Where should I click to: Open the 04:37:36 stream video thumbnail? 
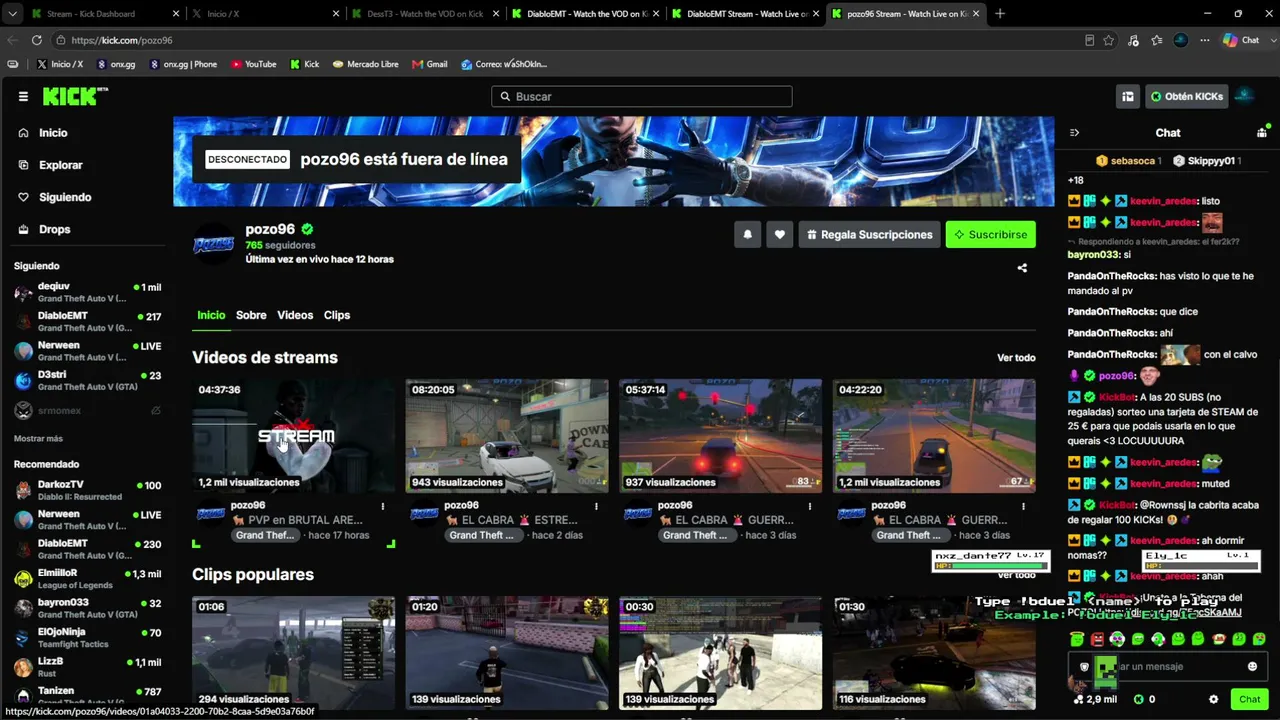click(x=294, y=436)
